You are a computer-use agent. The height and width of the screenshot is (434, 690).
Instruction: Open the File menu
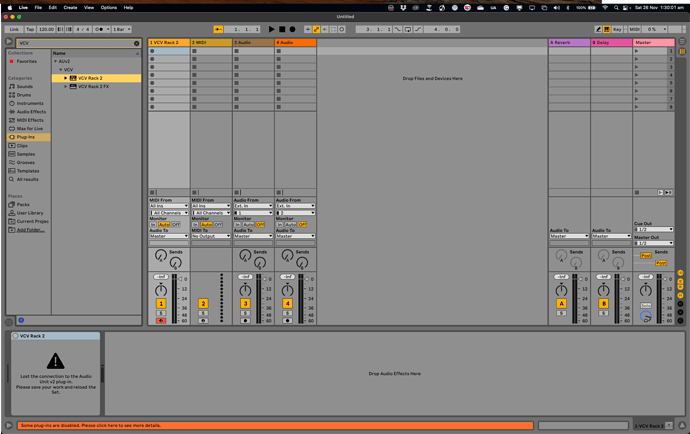(38, 7)
